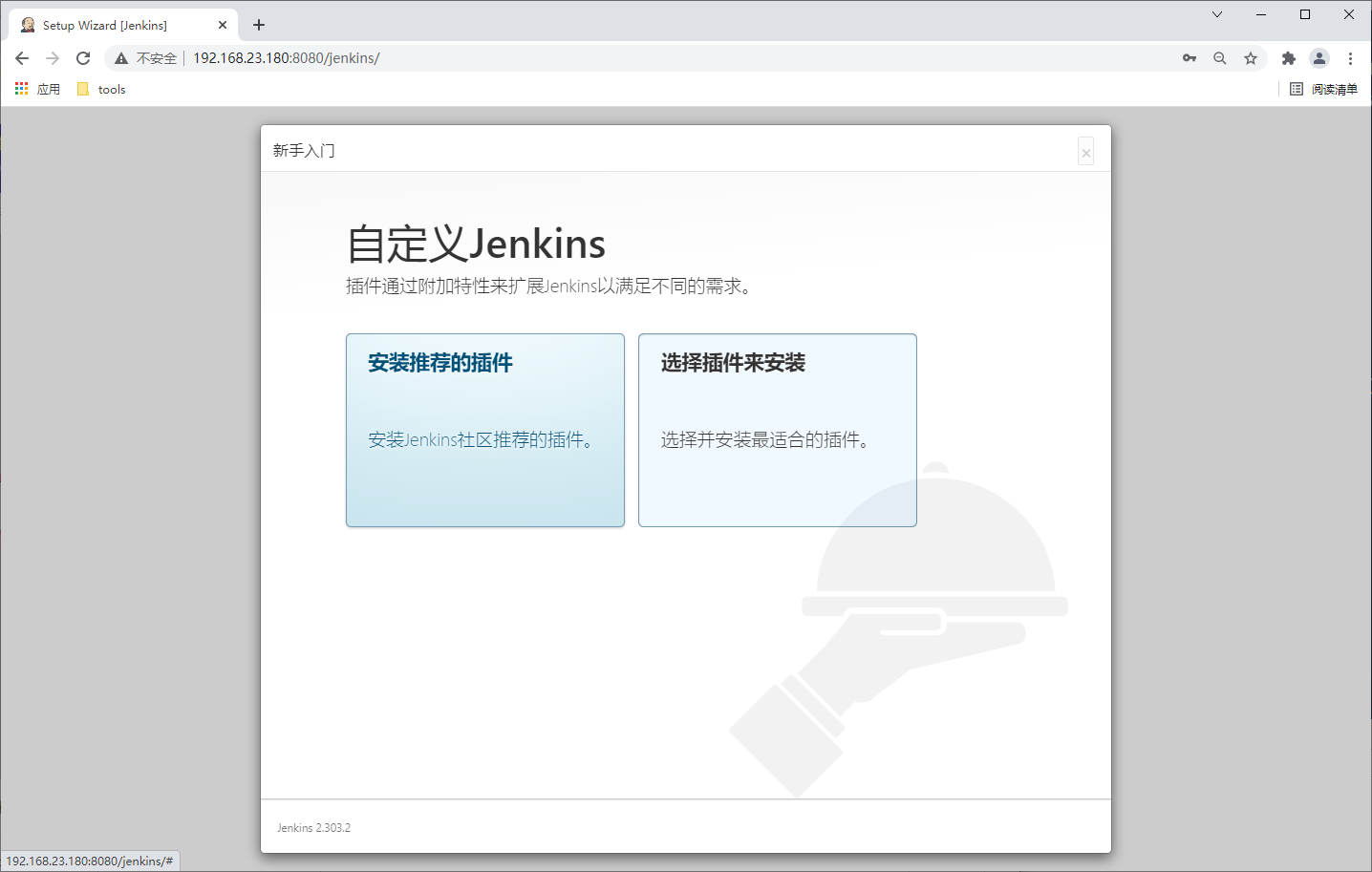Image resolution: width=1372 pixels, height=872 pixels.
Task: Click the address bar URL
Action: pyautogui.click(x=287, y=58)
